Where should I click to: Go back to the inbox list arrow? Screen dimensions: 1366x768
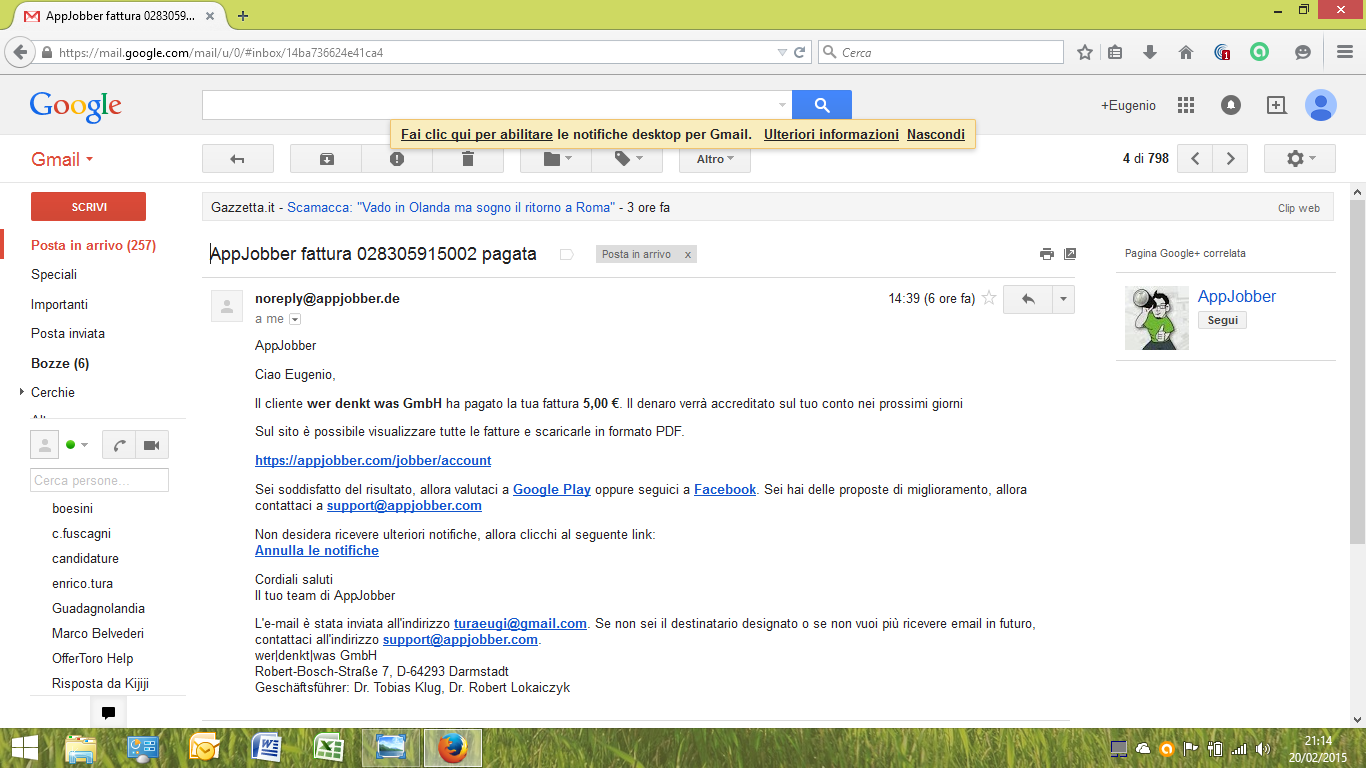click(x=237, y=159)
